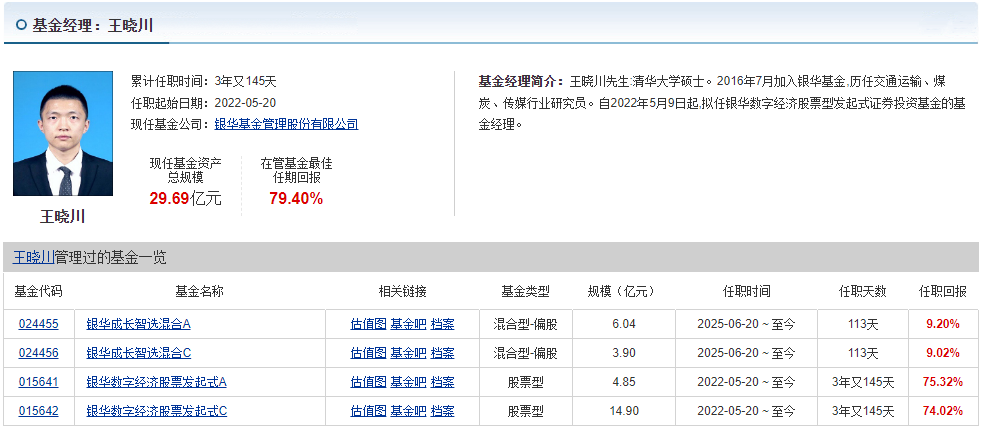Open 银华成长智选混合A fund page
Viewport: 982px width, 428px height.
point(138,324)
